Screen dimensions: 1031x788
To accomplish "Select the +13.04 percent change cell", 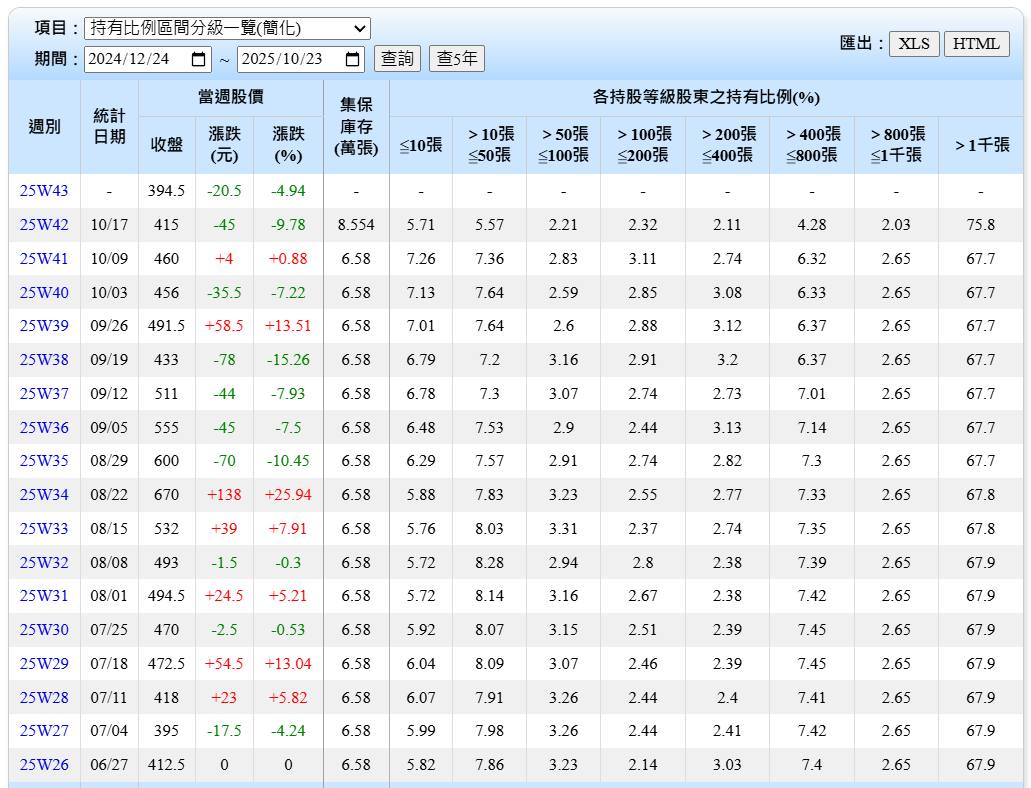I will [x=288, y=664].
